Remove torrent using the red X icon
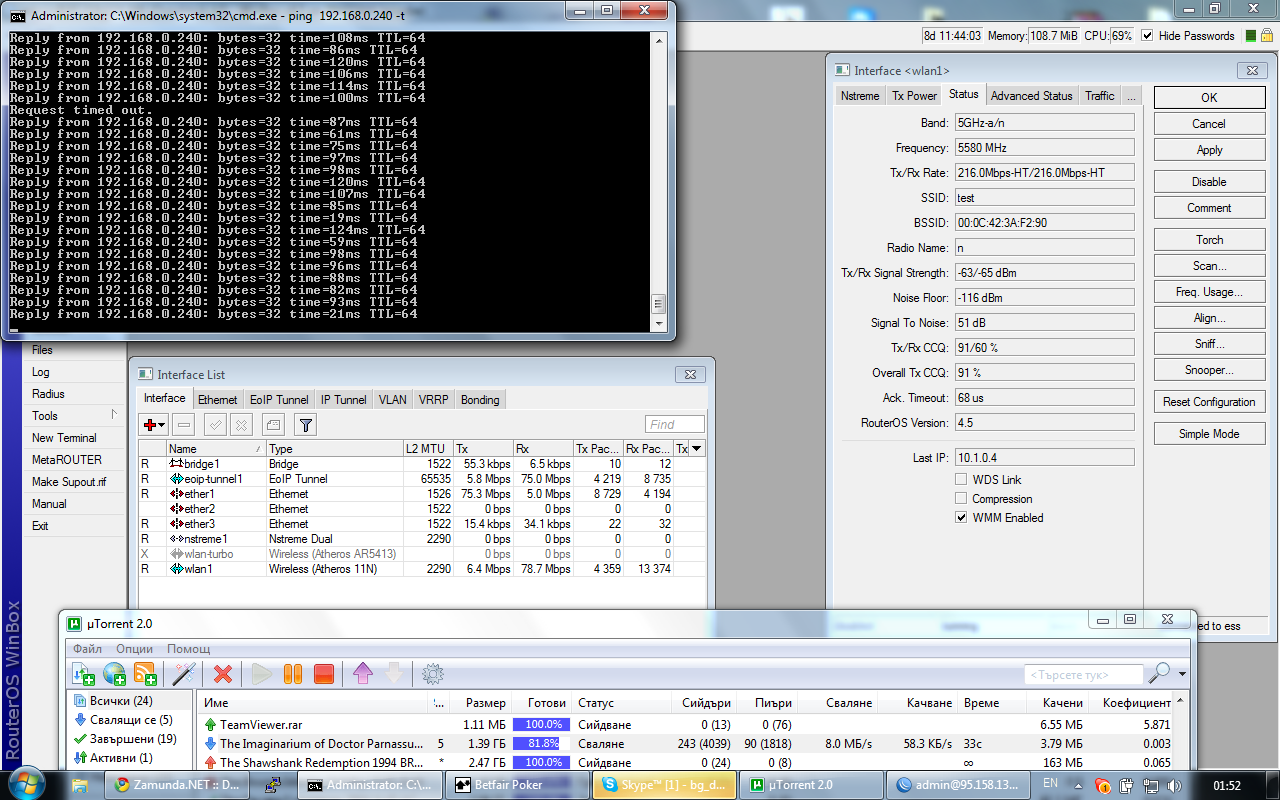Image resolution: width=1280 pixels, height=800 pixels. (223, 674)
